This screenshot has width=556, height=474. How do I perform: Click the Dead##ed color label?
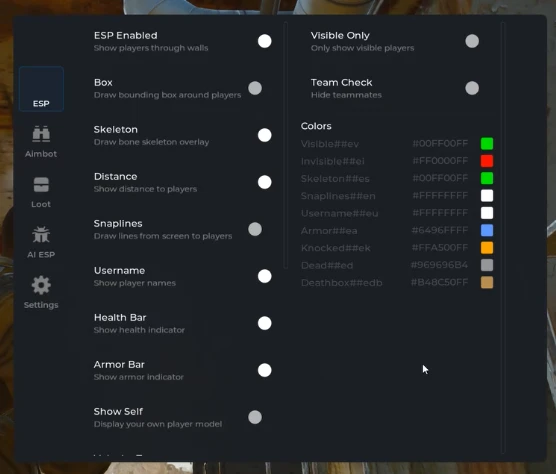point(327,266)
